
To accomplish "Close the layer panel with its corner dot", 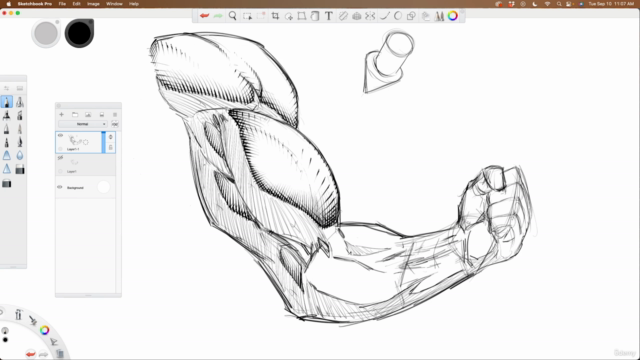I will click(x=58, y=106).
